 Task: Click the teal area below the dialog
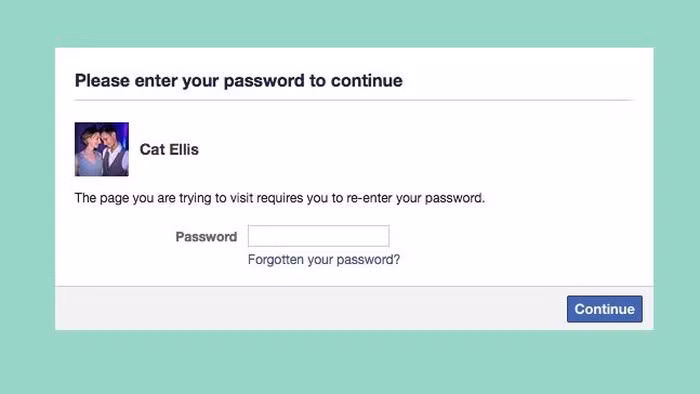point(350,362)
